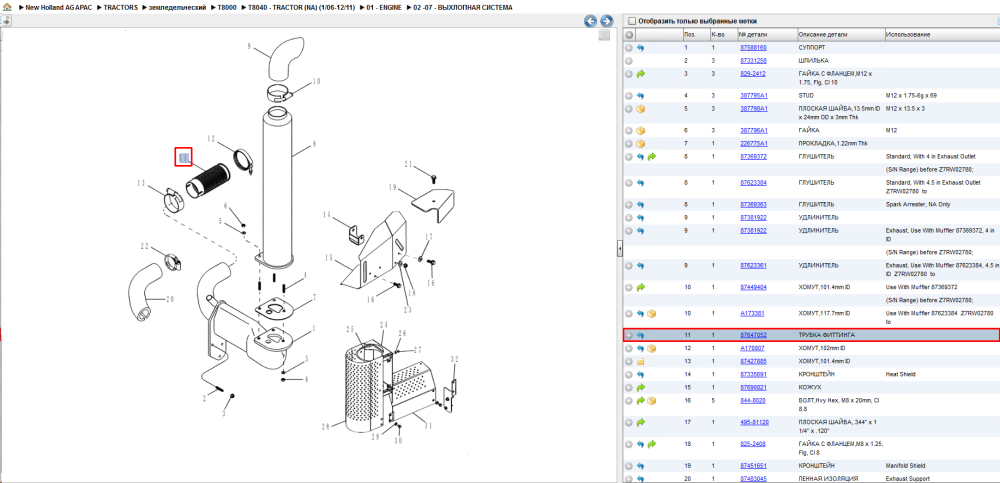Open T8040 - TRACTOR (NA) breadcrumb
The image size is (1000, 483).
click(301, 7)
